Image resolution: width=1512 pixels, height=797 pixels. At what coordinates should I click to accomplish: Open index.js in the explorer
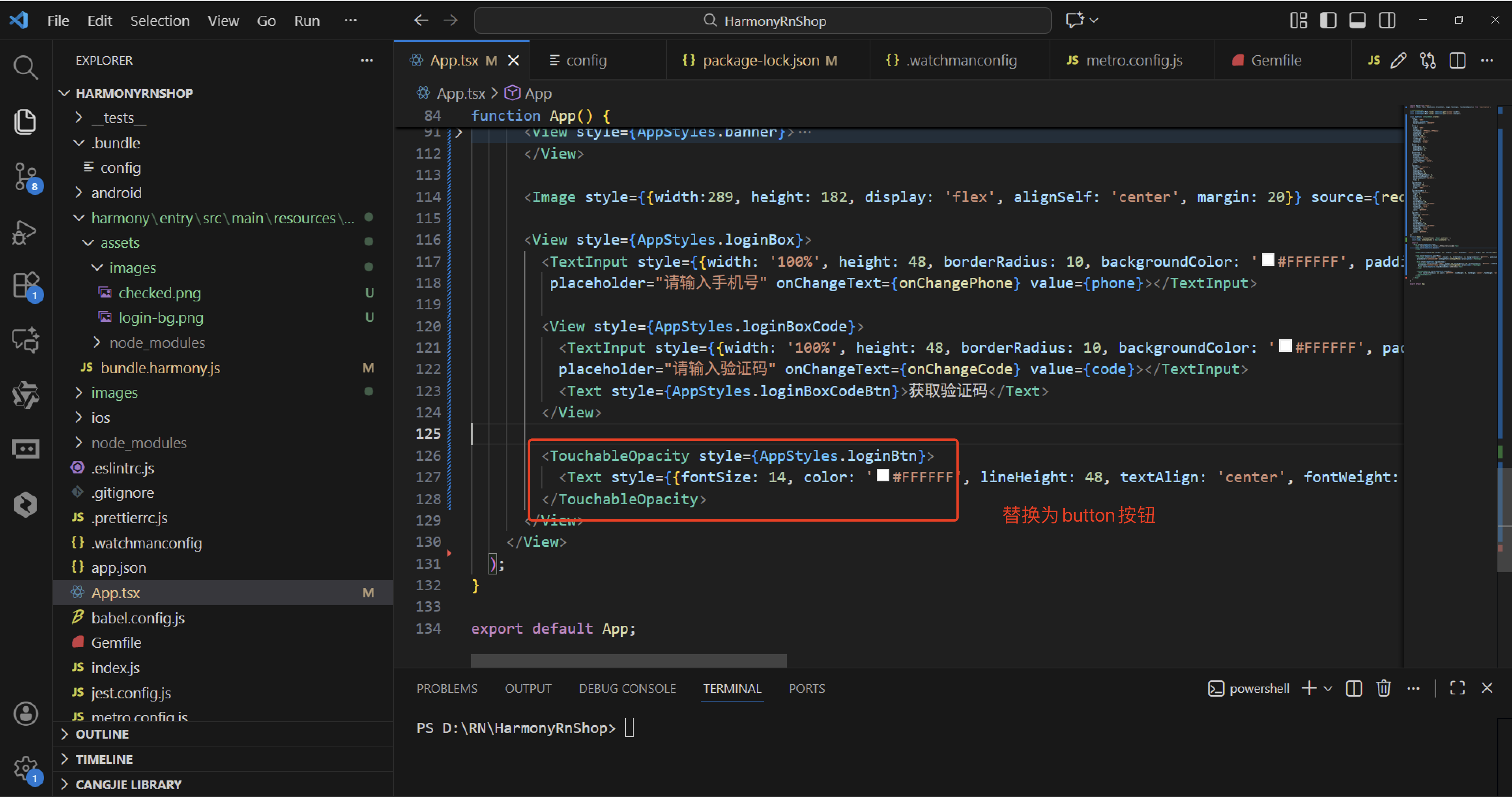[115, 667]
